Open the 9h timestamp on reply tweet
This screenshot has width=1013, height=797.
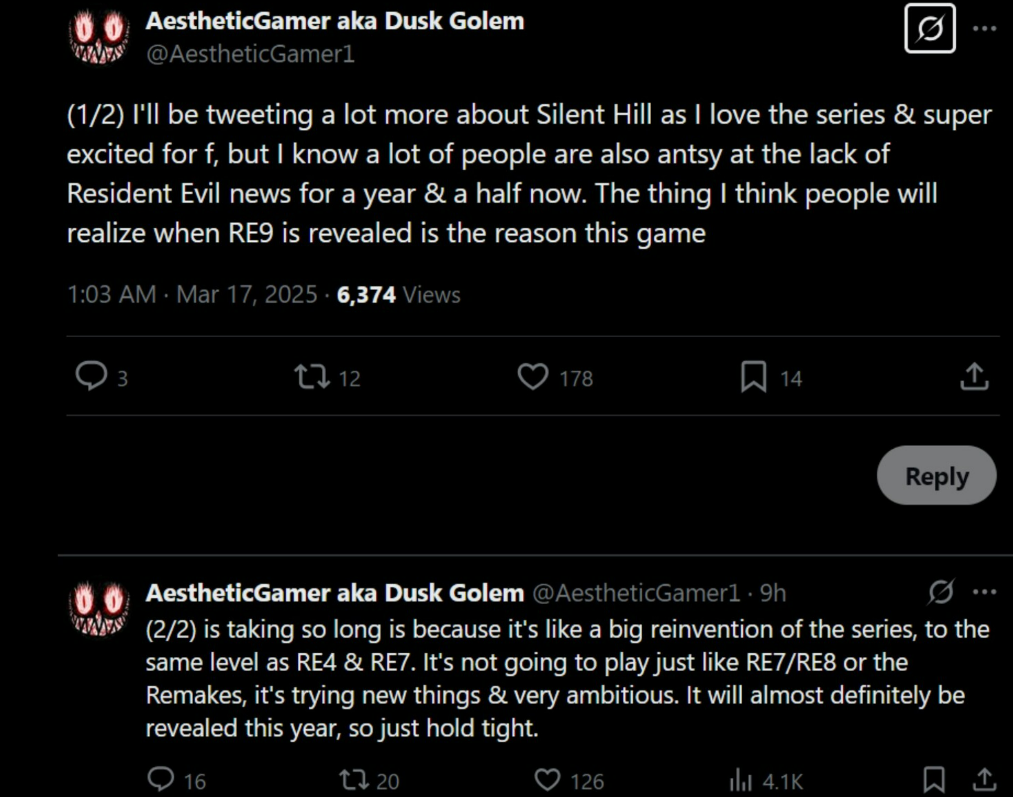(x=773, y=593)
